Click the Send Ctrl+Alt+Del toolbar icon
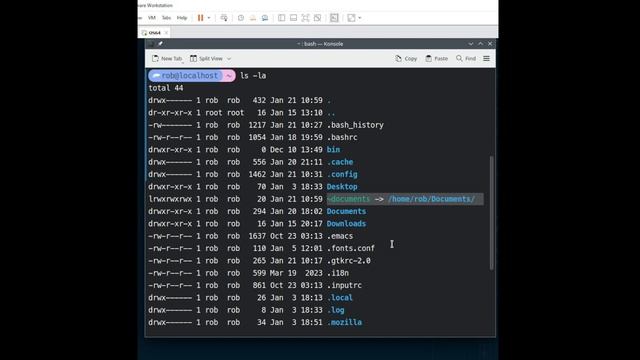640x360 pixels. (224, 18)
